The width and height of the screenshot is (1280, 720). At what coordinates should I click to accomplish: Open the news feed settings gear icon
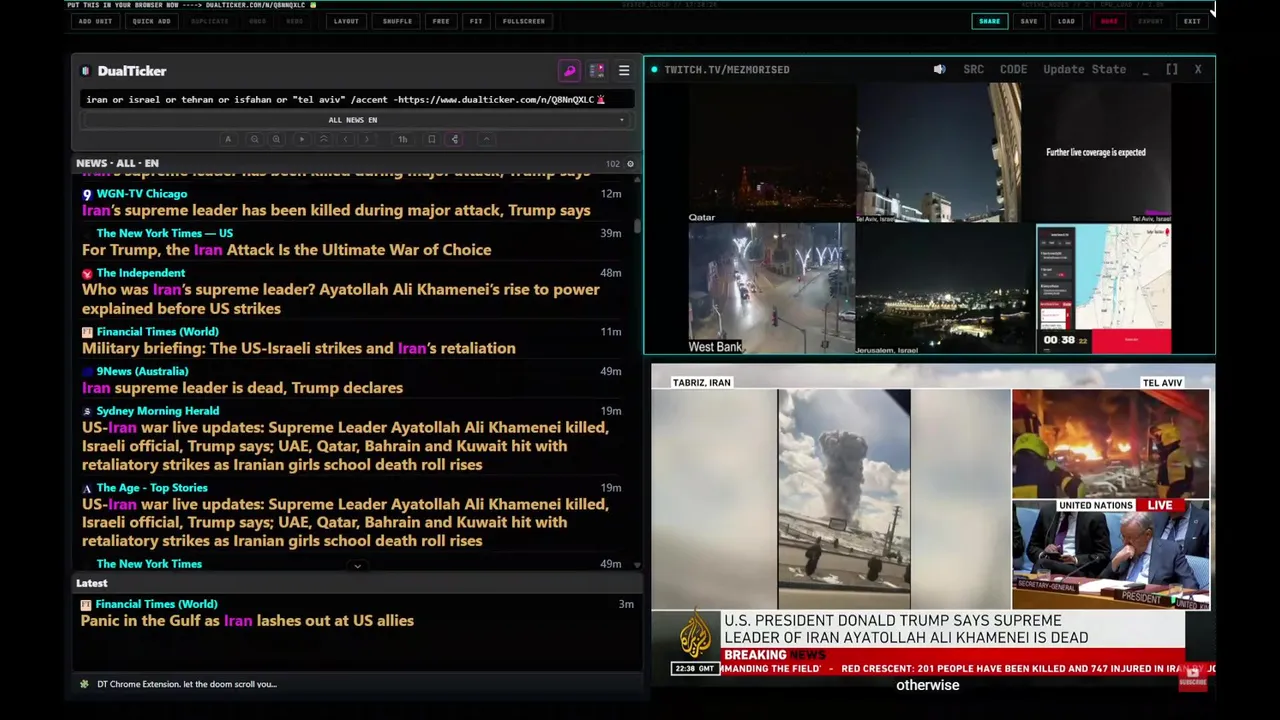point(629,163)
